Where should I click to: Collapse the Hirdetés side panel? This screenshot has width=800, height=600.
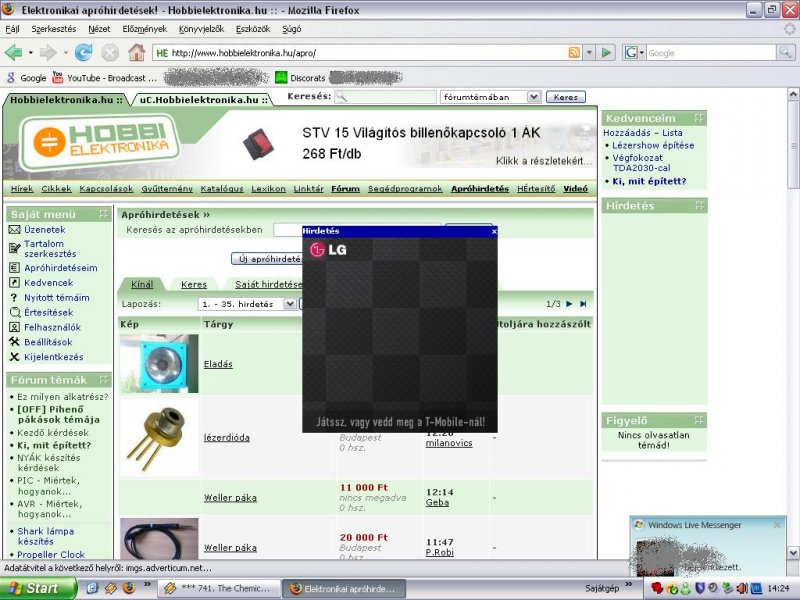(699, 206)
